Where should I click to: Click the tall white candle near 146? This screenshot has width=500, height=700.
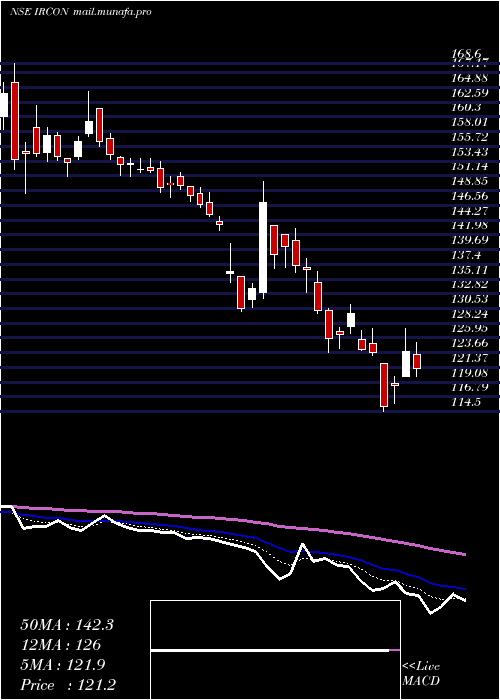[263, 247]
